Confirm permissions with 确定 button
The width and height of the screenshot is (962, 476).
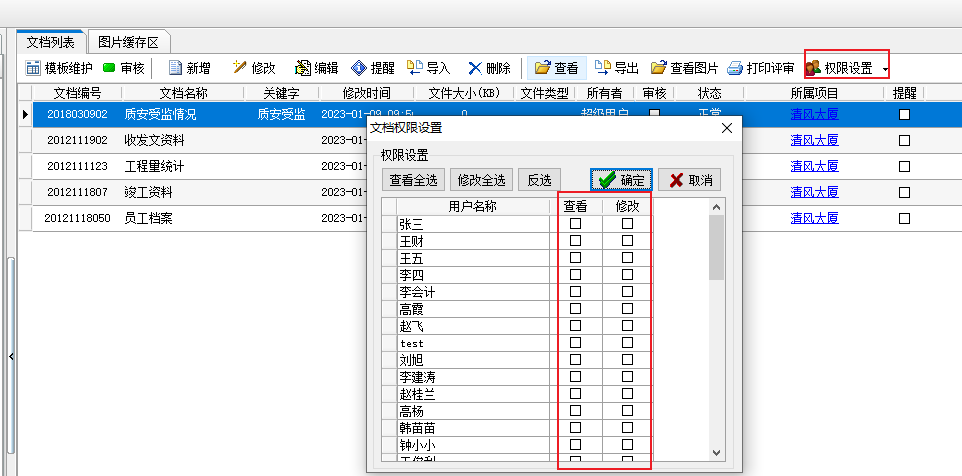pyautogui.click(x=621, y=180)
